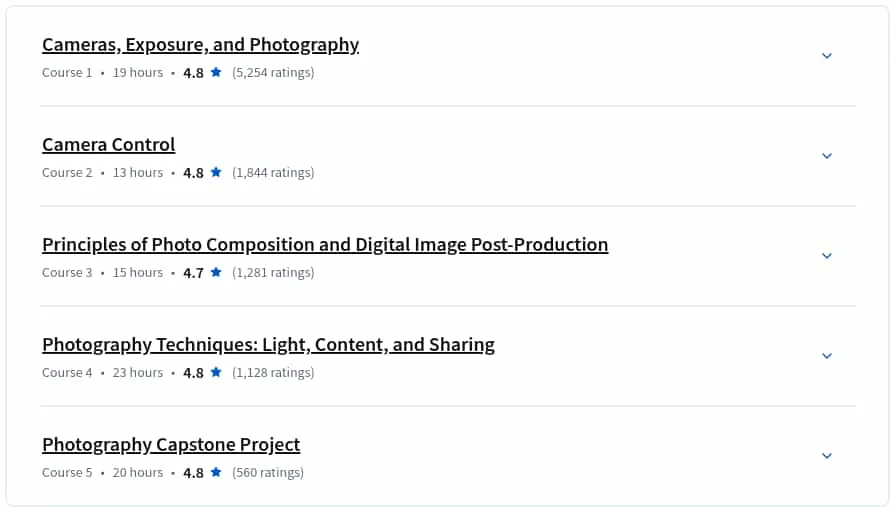Click the 1,128 ratings text
The width and height of the screenshot is (890, 507).
(x=273, y=372)
